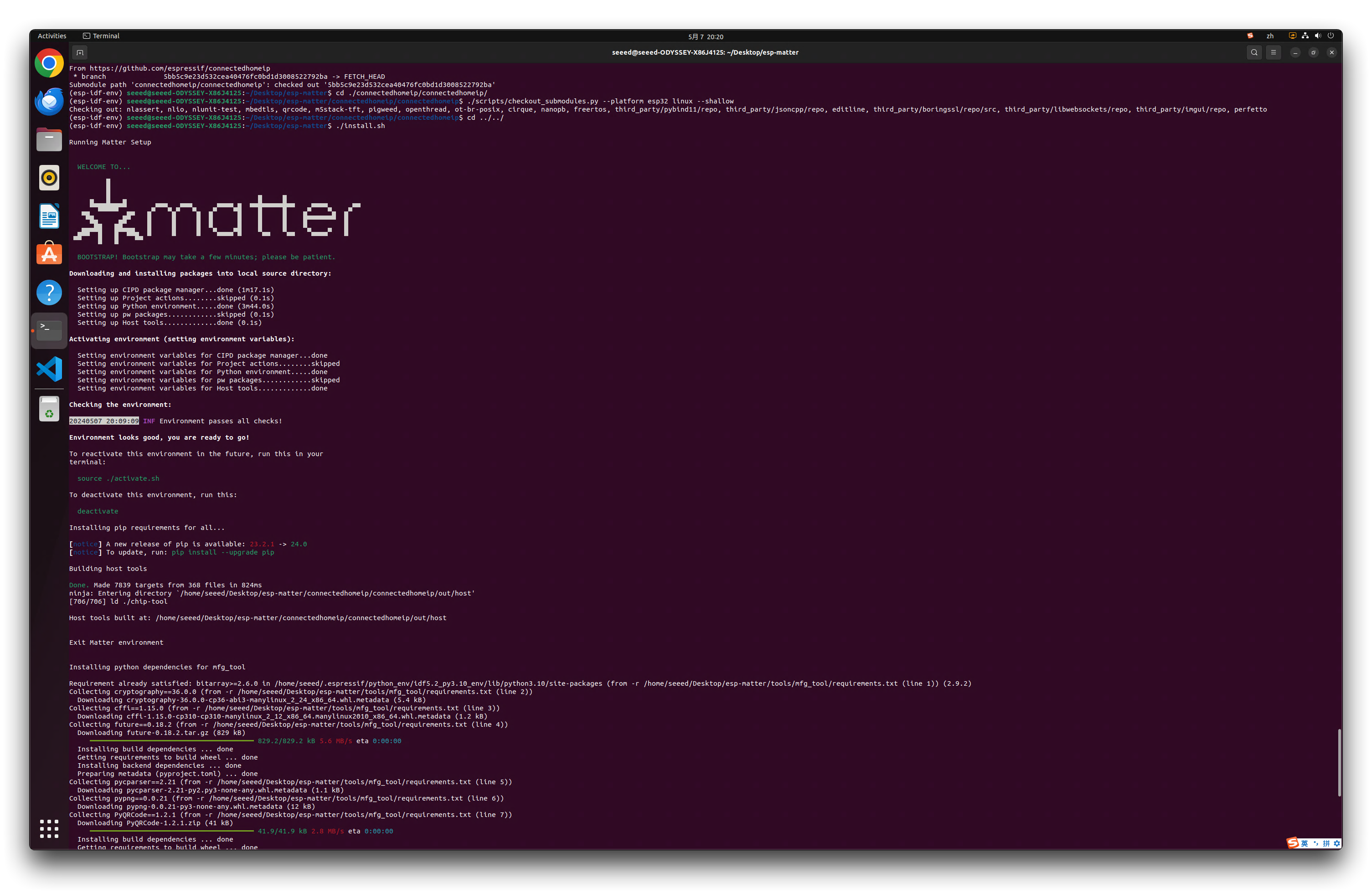The width and height of the screenshot is (1372, 894).
Task: Open the Terminal app menu in top bar
Action: click(x=102, y=36)
